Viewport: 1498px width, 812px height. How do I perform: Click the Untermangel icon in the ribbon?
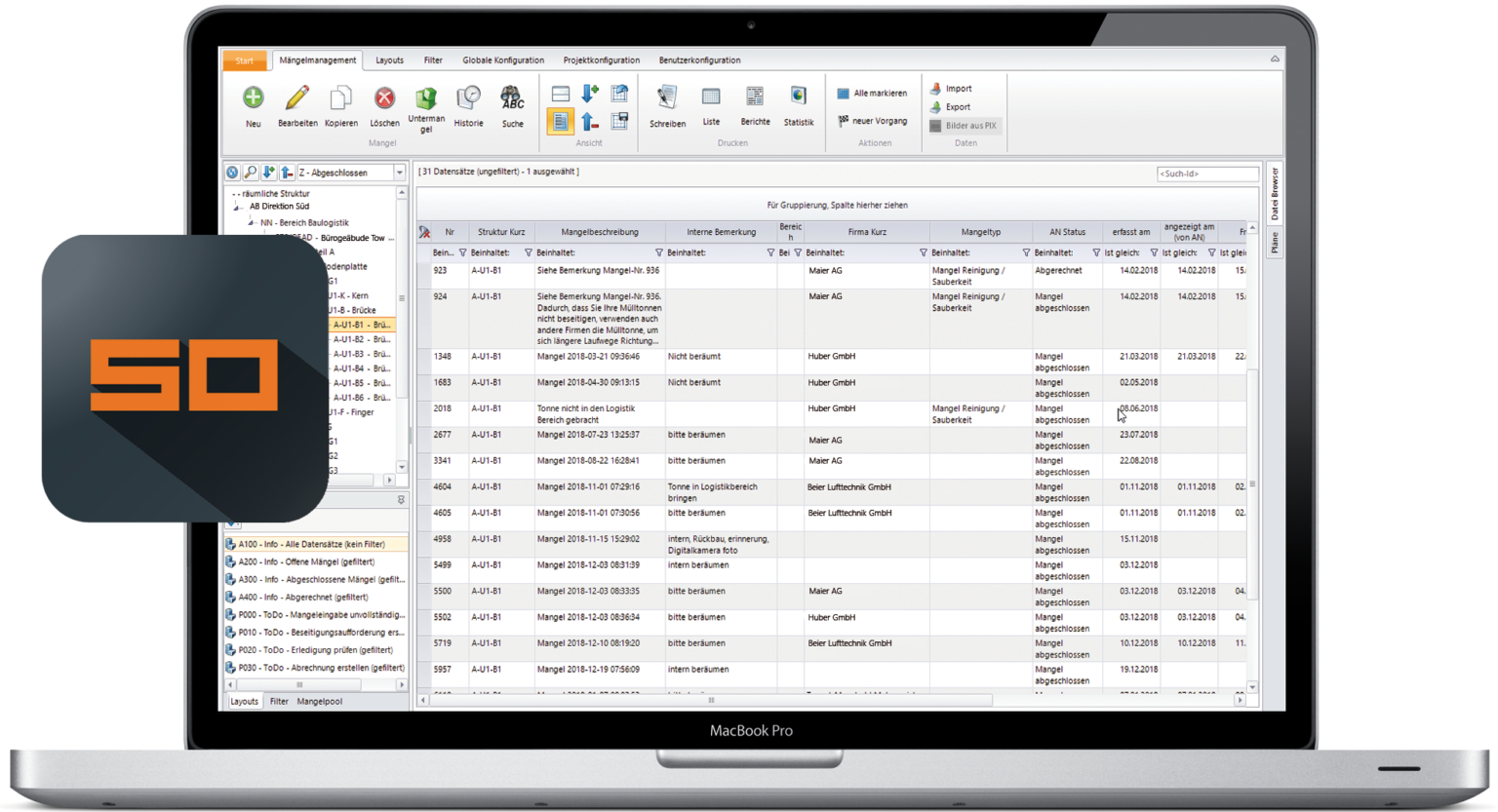(426, 98)
